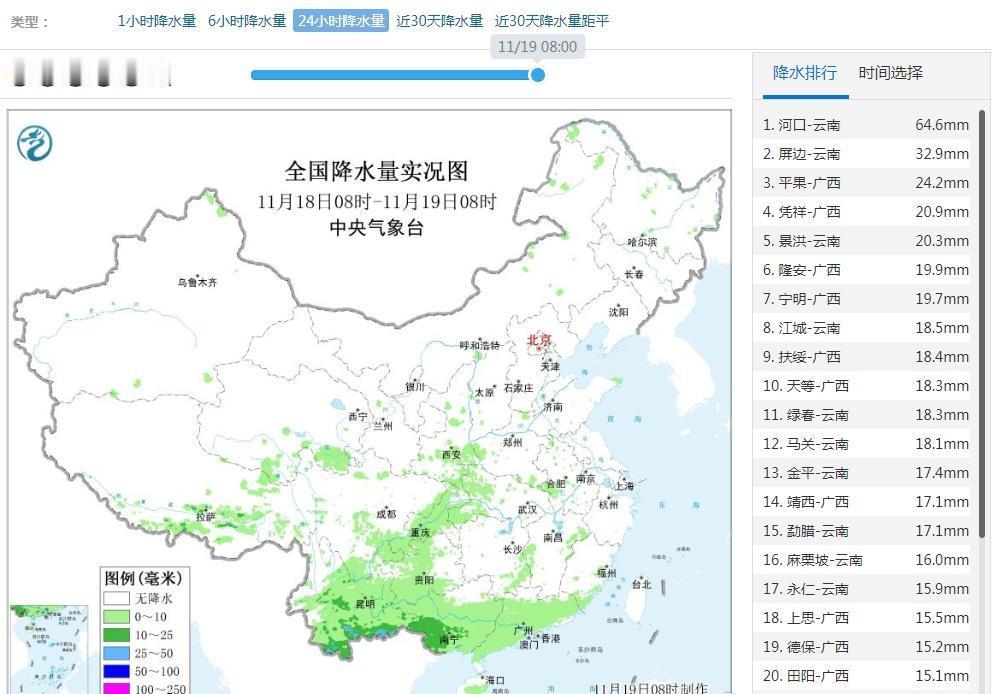This screenshot has width=994, height=694.
Task: Click the 11/19 08:00 time tooltip
Action: point(537,46)
